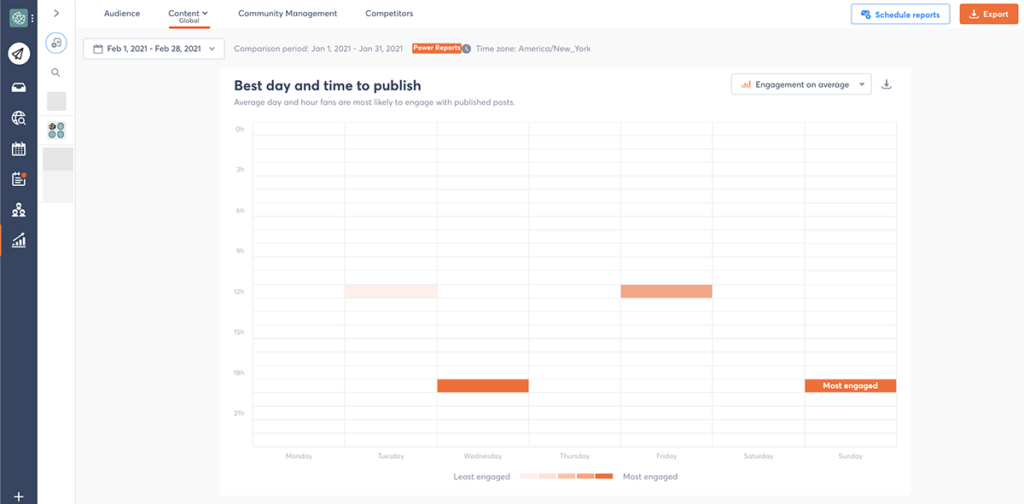
Task: Click the Power Reports badge
Action: (x=436, y=48)
